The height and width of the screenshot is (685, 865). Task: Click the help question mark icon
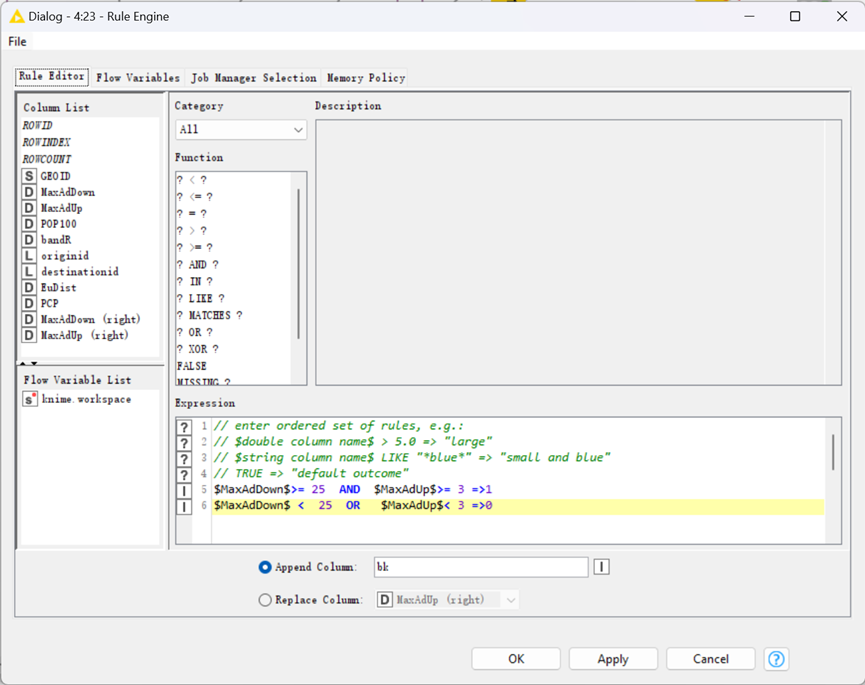[x=776, y=659]
